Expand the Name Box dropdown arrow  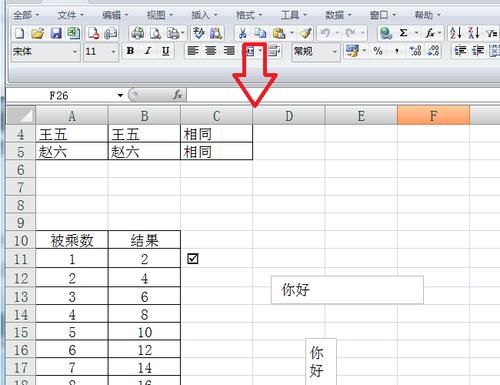click(x=120, y=95)
